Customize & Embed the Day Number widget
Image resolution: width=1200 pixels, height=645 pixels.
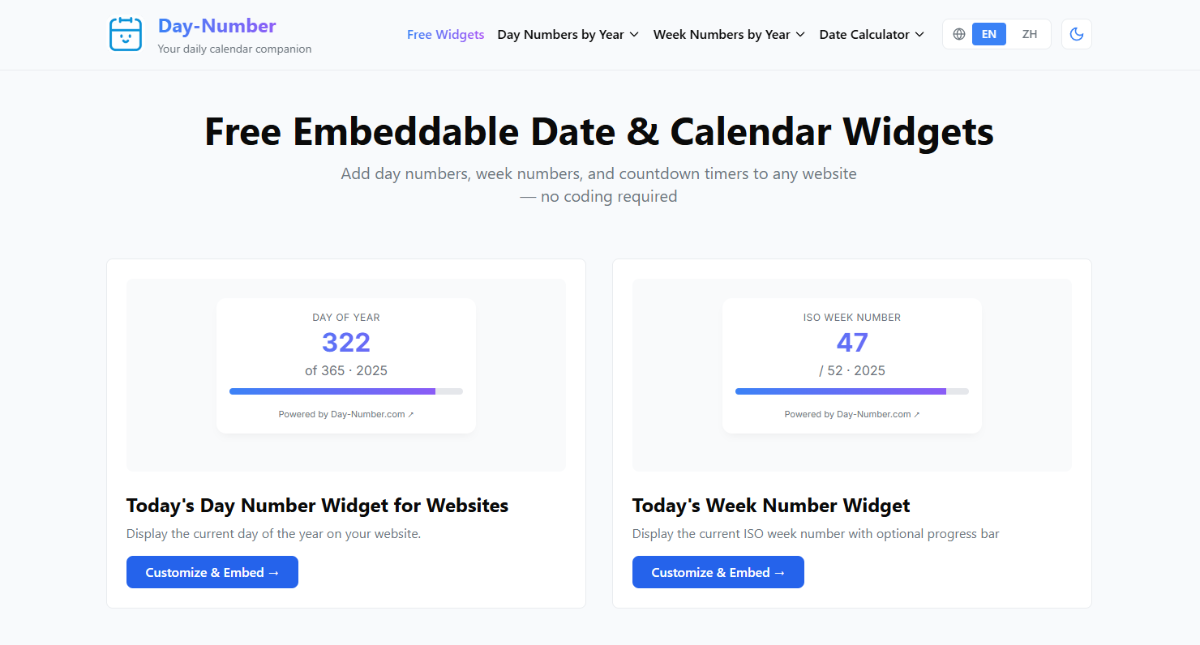pyautogui.click(x=212, y=572)
